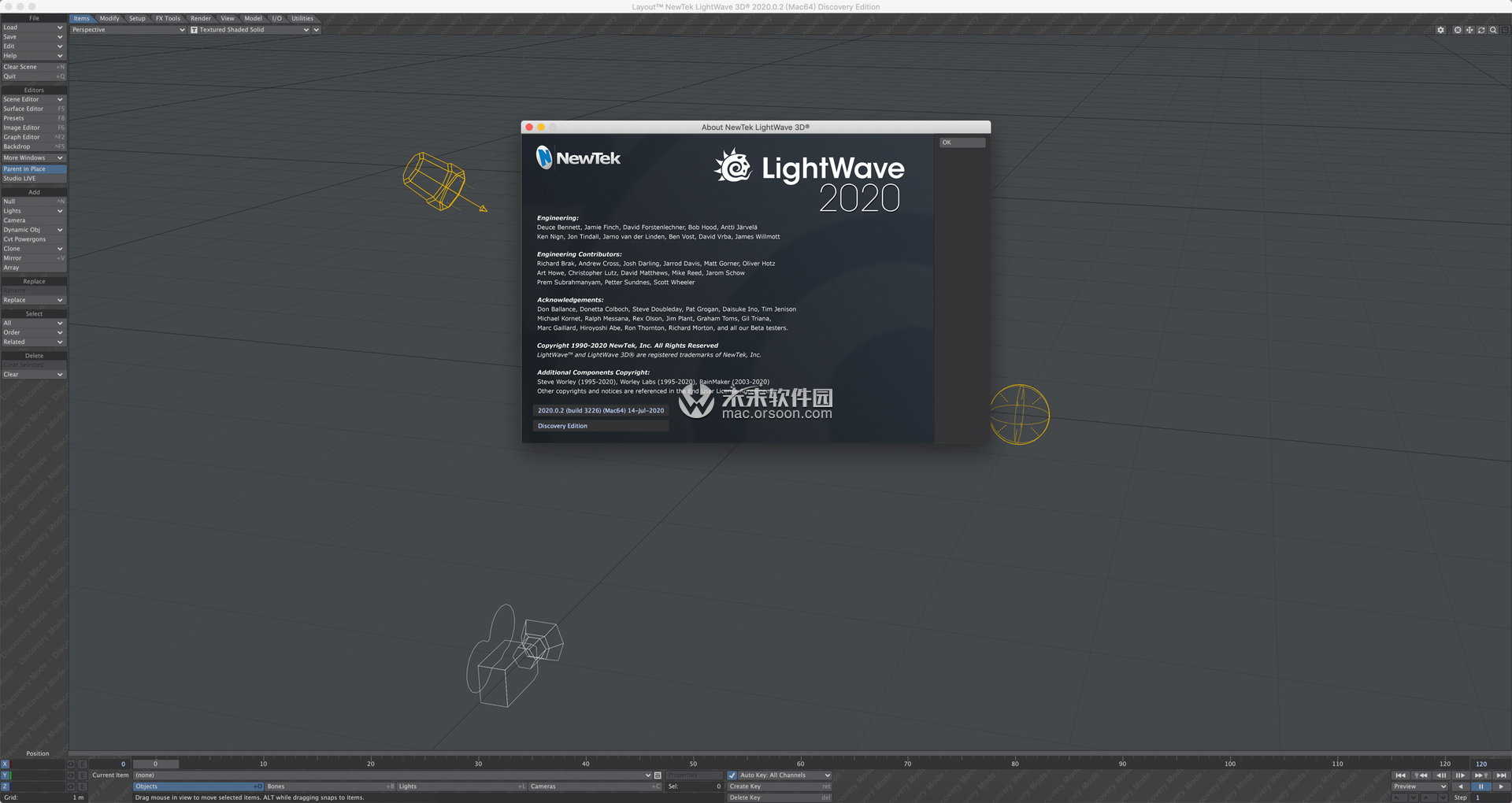Open viewport options gear icon
Viewport: 1512px width, 803px height.
click(x=1440, y=30)
